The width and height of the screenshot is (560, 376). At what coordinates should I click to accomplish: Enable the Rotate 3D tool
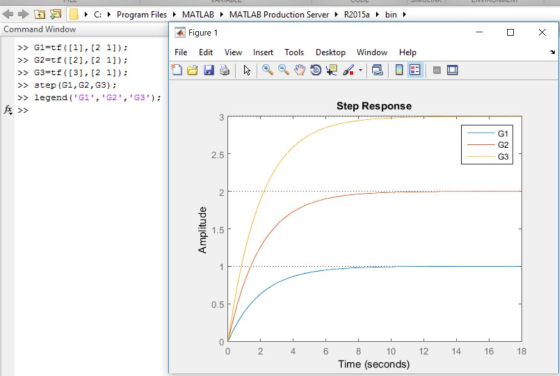(x=316, y=70)
